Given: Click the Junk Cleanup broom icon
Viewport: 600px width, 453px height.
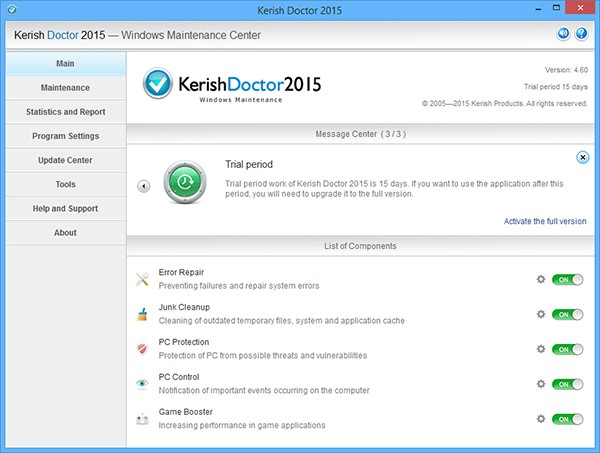Looking at the screenshot, I should (x=142, y=314).
